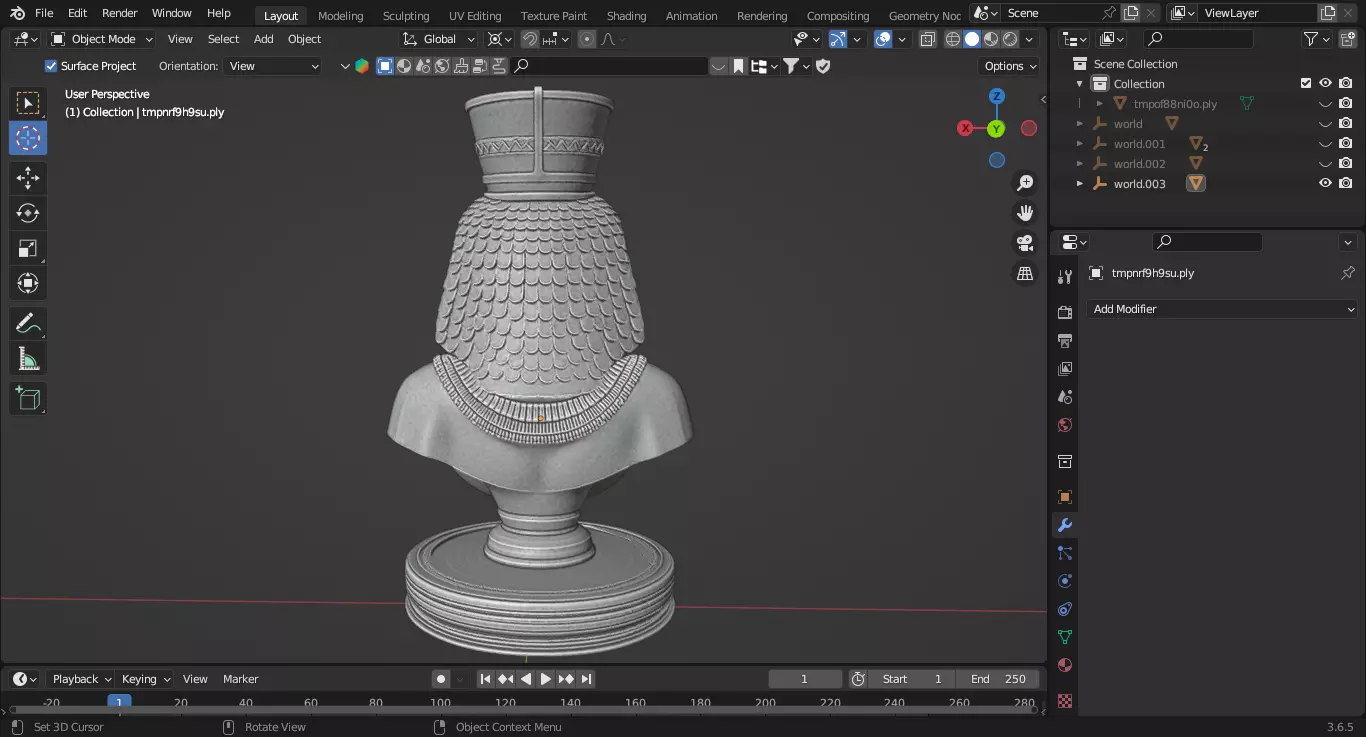This screenshot has width=1366, height=737.
Task: Click the Start frame field
Action: click(912, 679)
